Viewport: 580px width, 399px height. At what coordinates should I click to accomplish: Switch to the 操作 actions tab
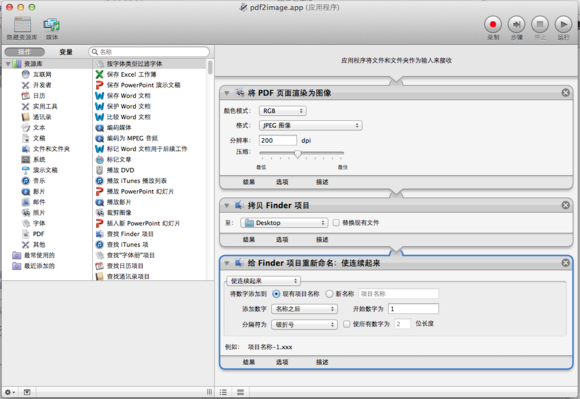coord(25,52)
